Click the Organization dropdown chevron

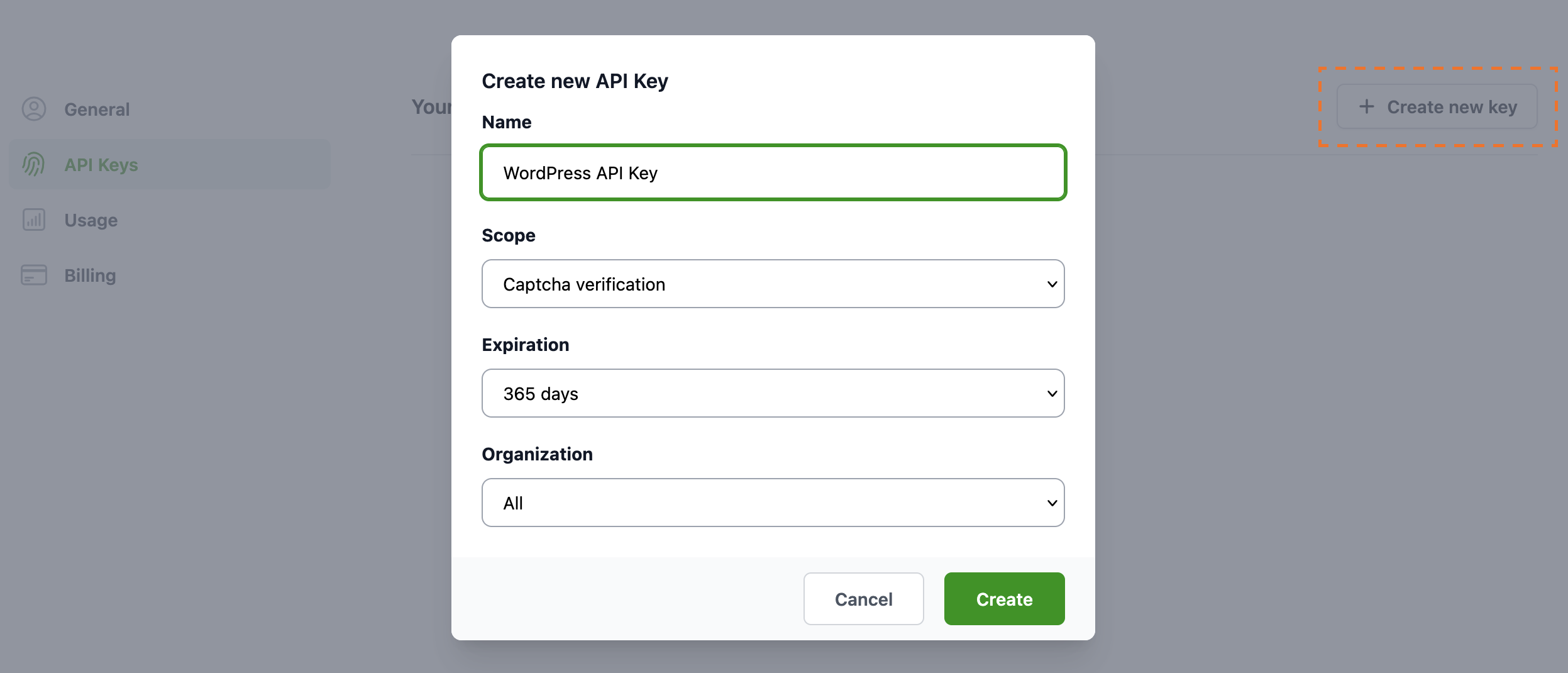point(1050,503)
